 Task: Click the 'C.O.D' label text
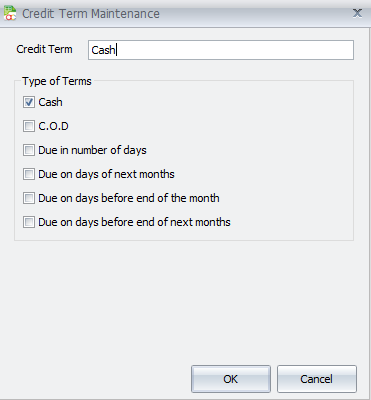(53, 126)
